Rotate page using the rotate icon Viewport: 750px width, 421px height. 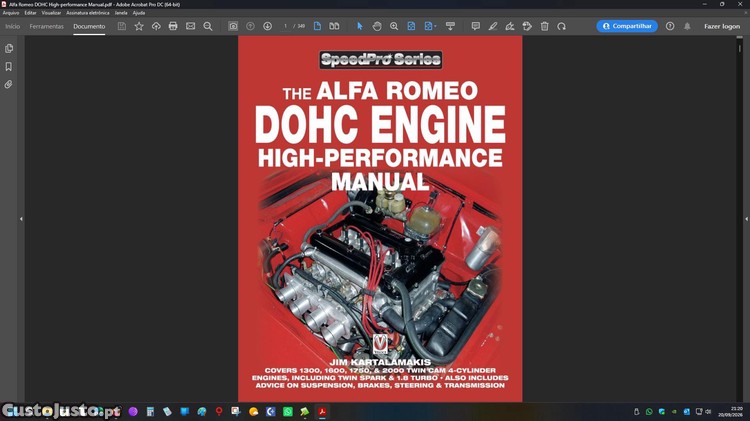562,26
